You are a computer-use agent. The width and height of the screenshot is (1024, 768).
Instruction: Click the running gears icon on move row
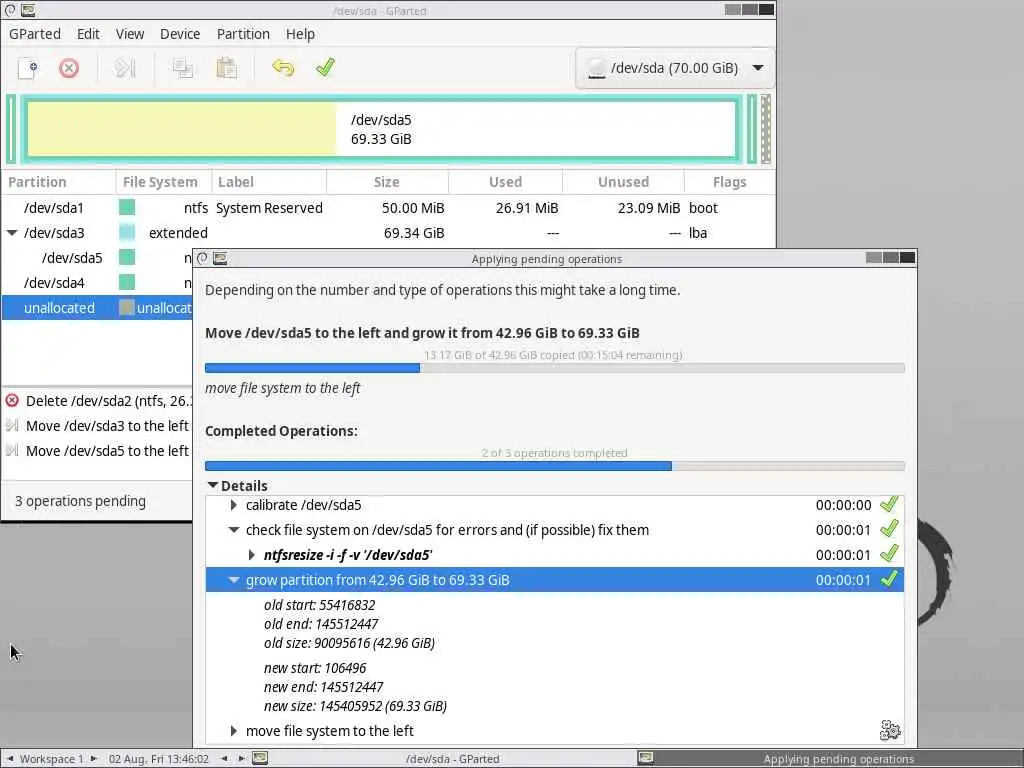click(x=890, y=730)
